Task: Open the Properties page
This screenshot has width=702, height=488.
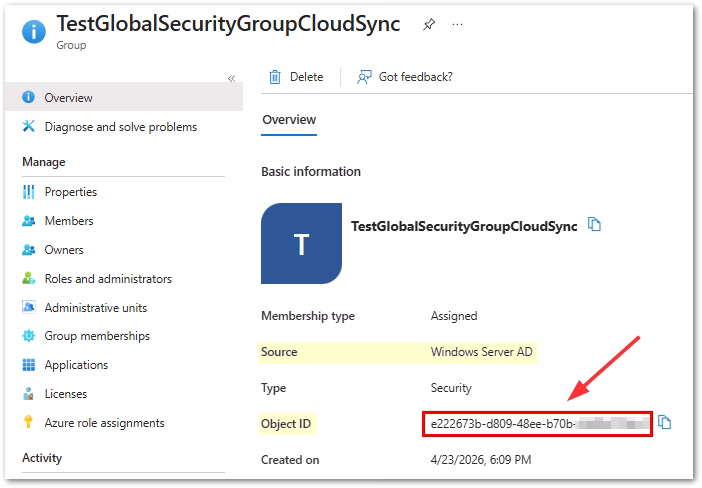Action: (70, 192)
